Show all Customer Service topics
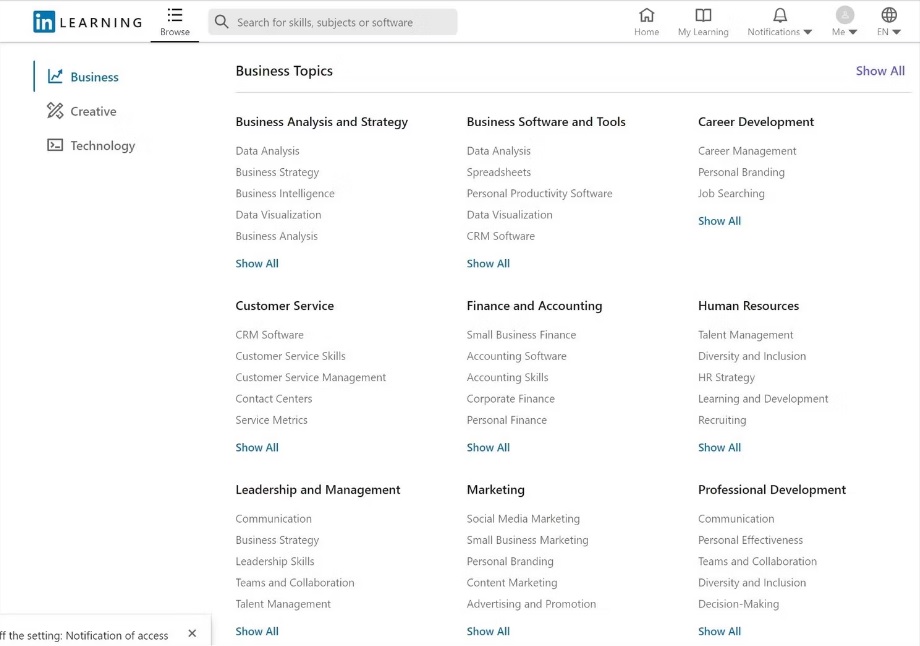Image resolution: width=920 pixels, height=646 pixels. pos(257,447)
